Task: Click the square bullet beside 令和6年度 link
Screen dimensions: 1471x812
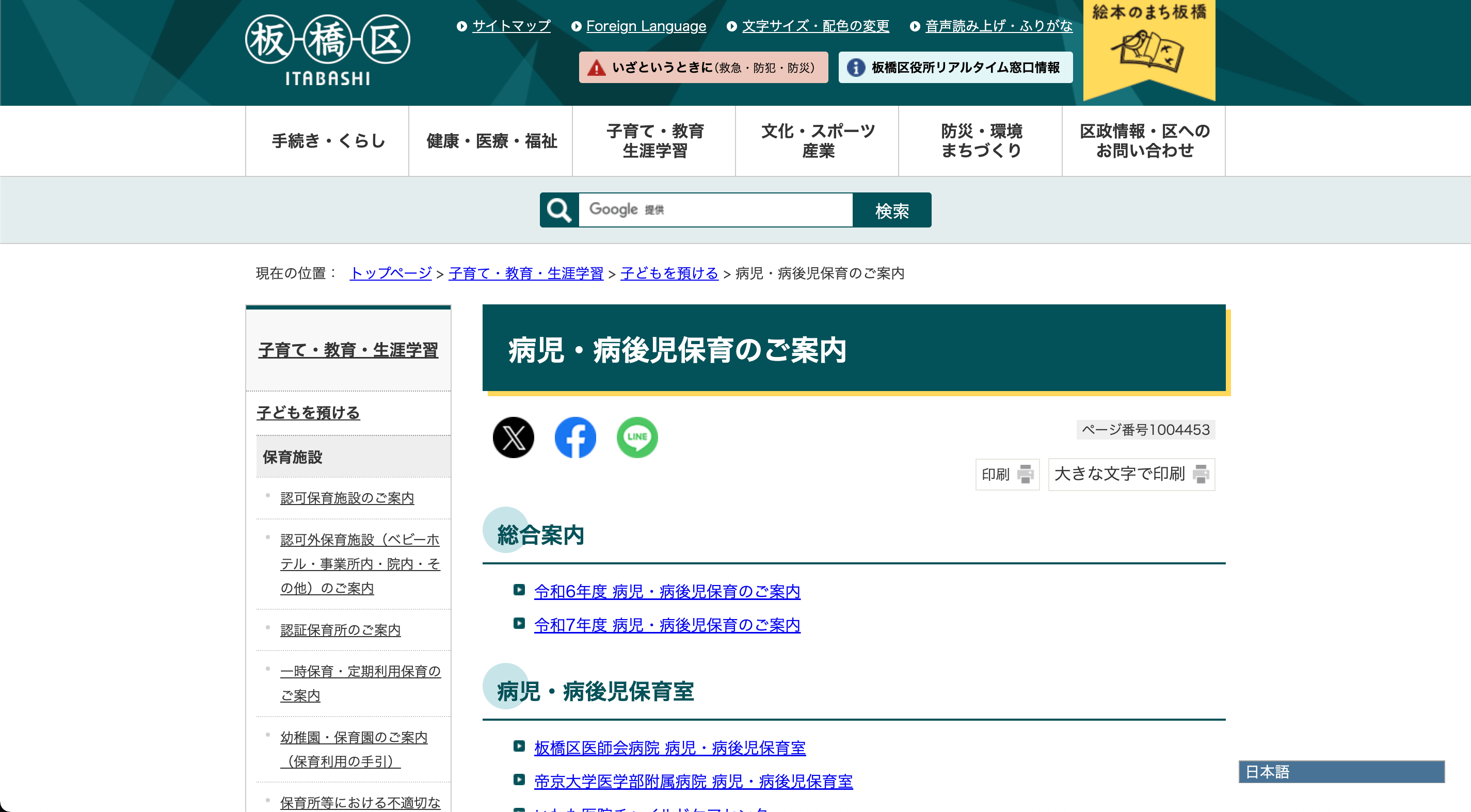Action: coord(519,590)
